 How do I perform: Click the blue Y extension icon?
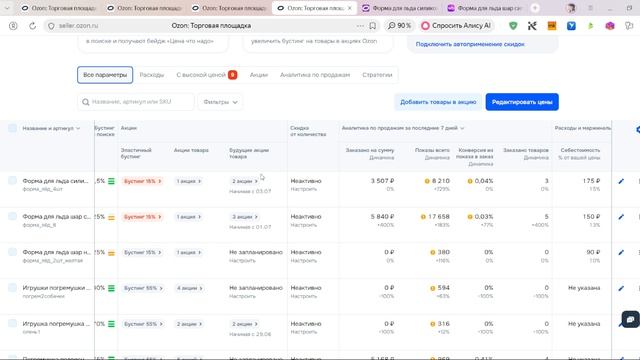571,26
